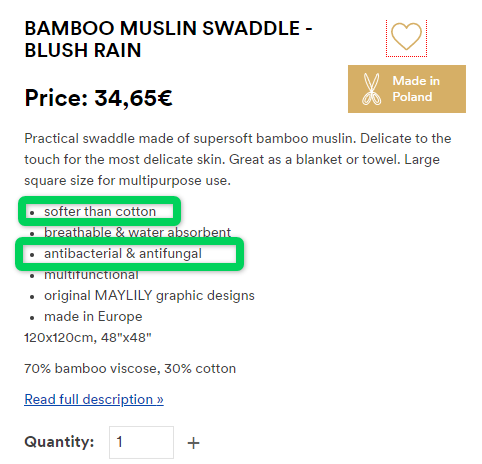Click BLUSH RAIN in product title
This screenshot has width=482, height=464.
[x=83, y=50]
